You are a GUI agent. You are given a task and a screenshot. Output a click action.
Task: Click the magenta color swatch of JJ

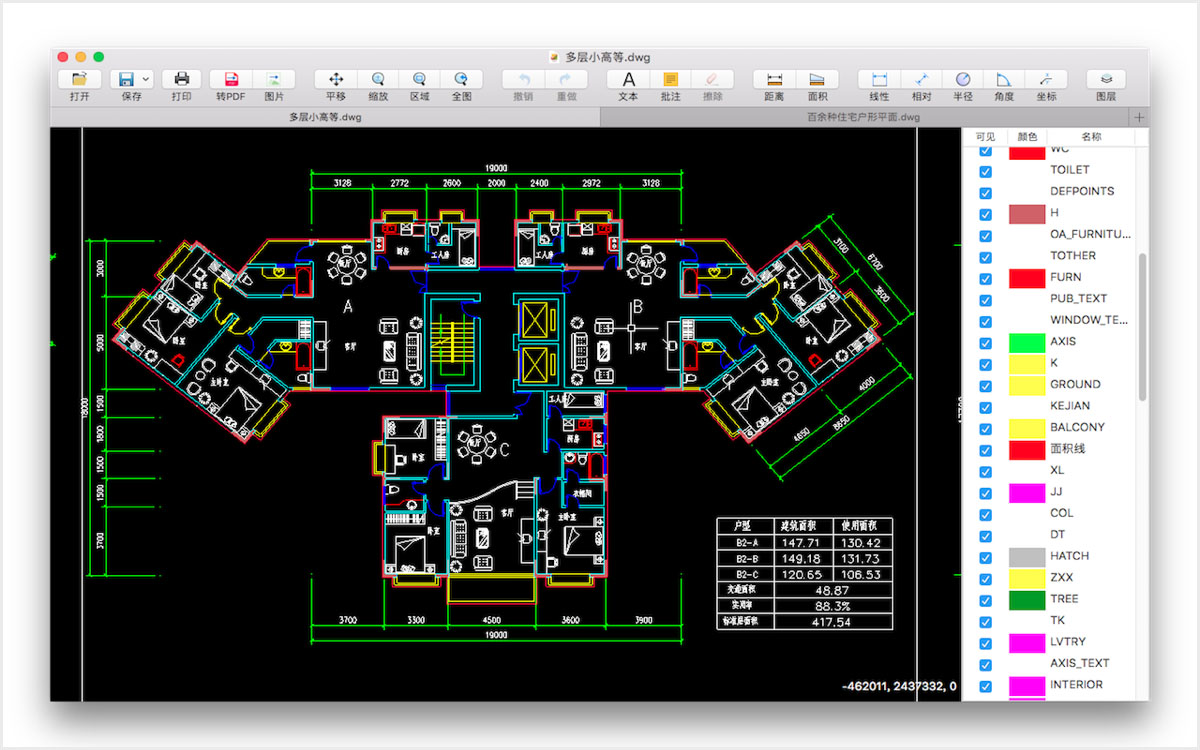tap(1027, 492)
